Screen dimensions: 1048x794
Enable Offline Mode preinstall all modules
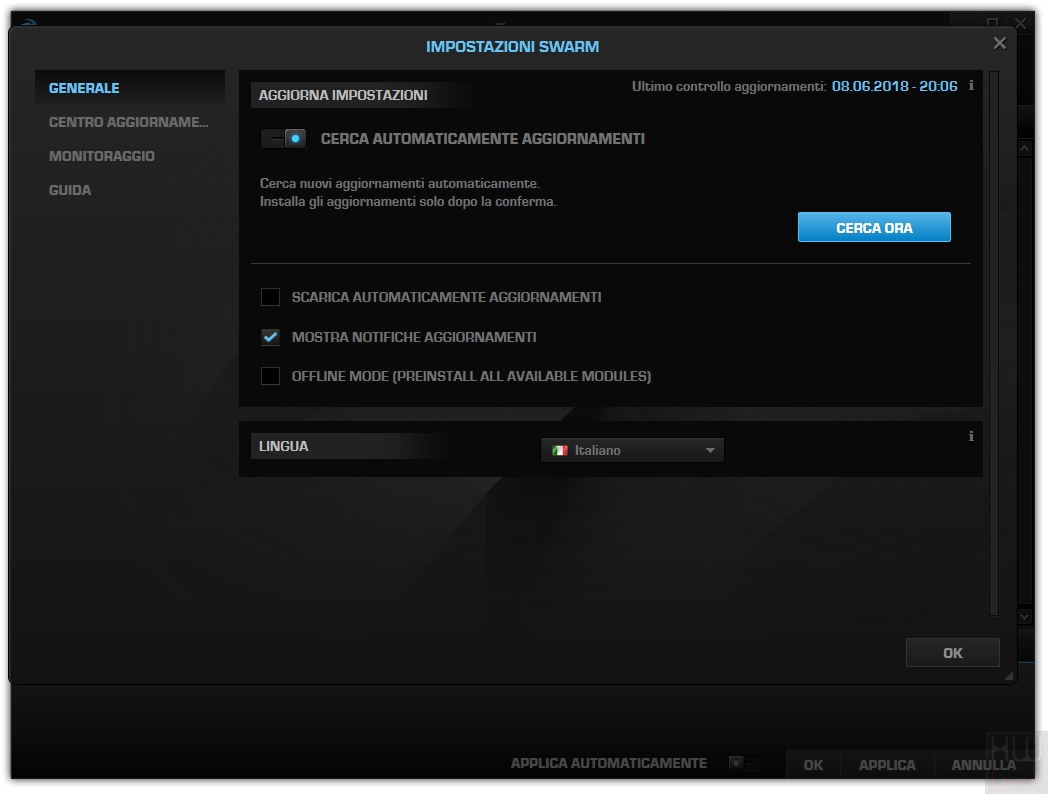(270, 376)
